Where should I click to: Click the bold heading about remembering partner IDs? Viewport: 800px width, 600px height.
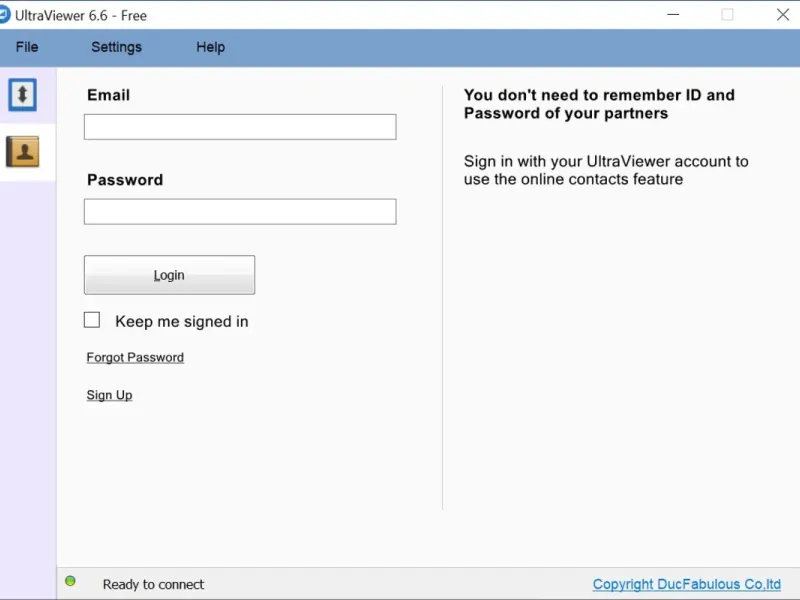[599, 104]
